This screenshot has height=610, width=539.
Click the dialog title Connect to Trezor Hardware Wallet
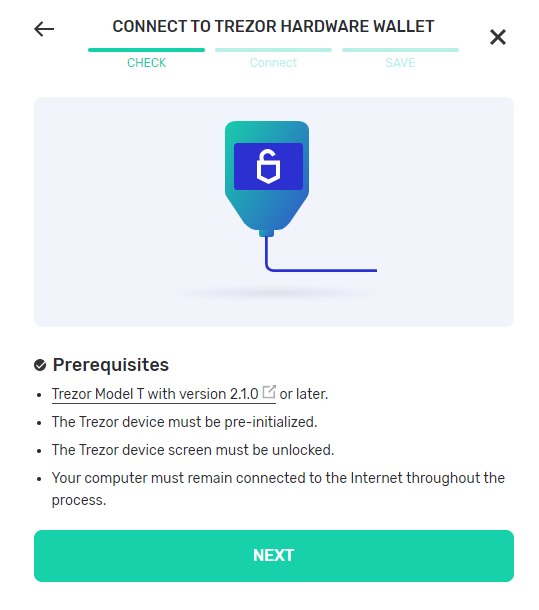pyautogui.click(x=273, y=26)
